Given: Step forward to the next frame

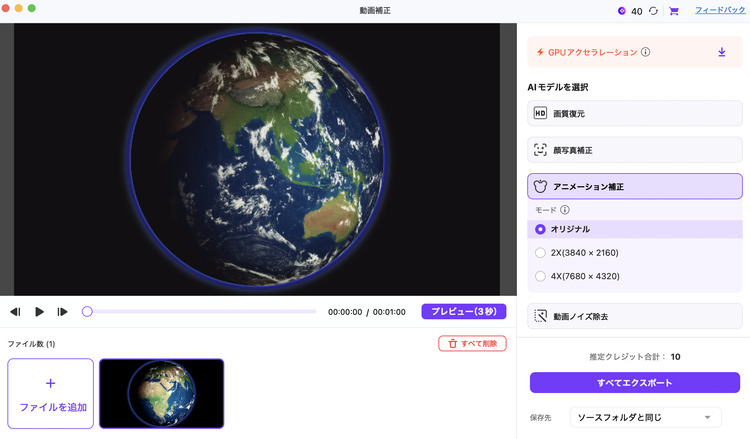Looking at the screenshot, I should (62, 312).
